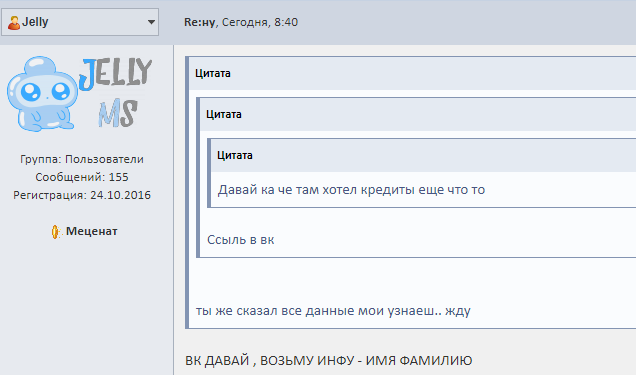Screen dimensions: 636x375
Task: Click the Цитата header above 'Давай ка че там'
Action: coord(234,155)
